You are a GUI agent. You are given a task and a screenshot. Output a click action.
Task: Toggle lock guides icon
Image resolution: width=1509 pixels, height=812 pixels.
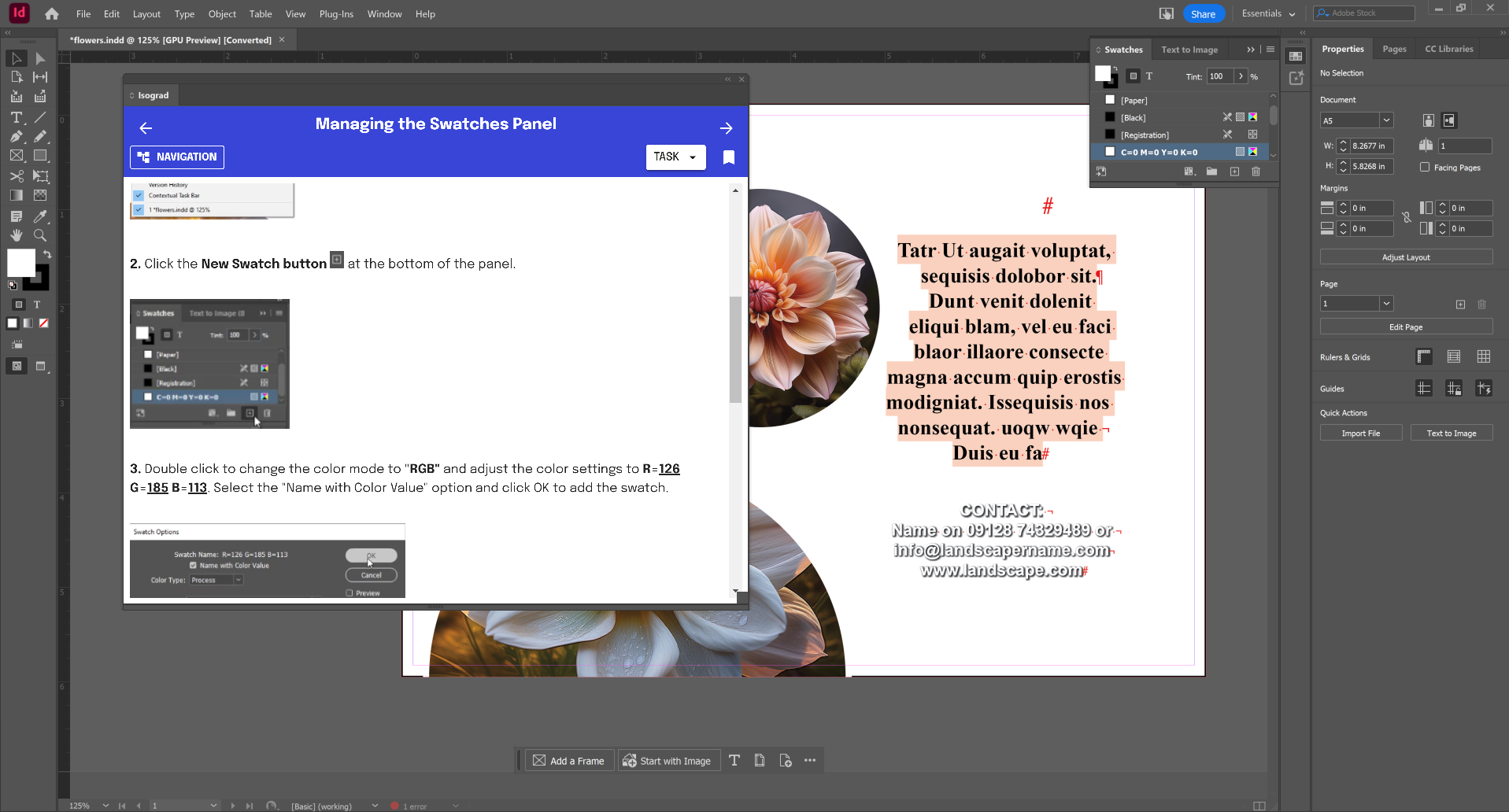(x=1454, y=388)
